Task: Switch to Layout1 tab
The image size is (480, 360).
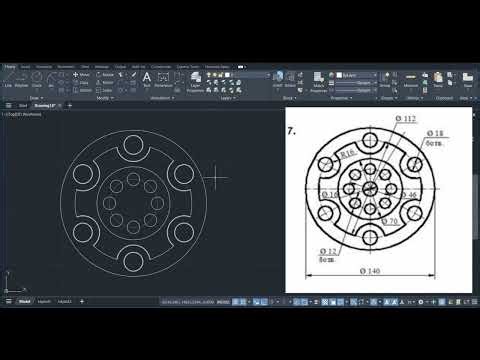Action: [x=44, y=302]
